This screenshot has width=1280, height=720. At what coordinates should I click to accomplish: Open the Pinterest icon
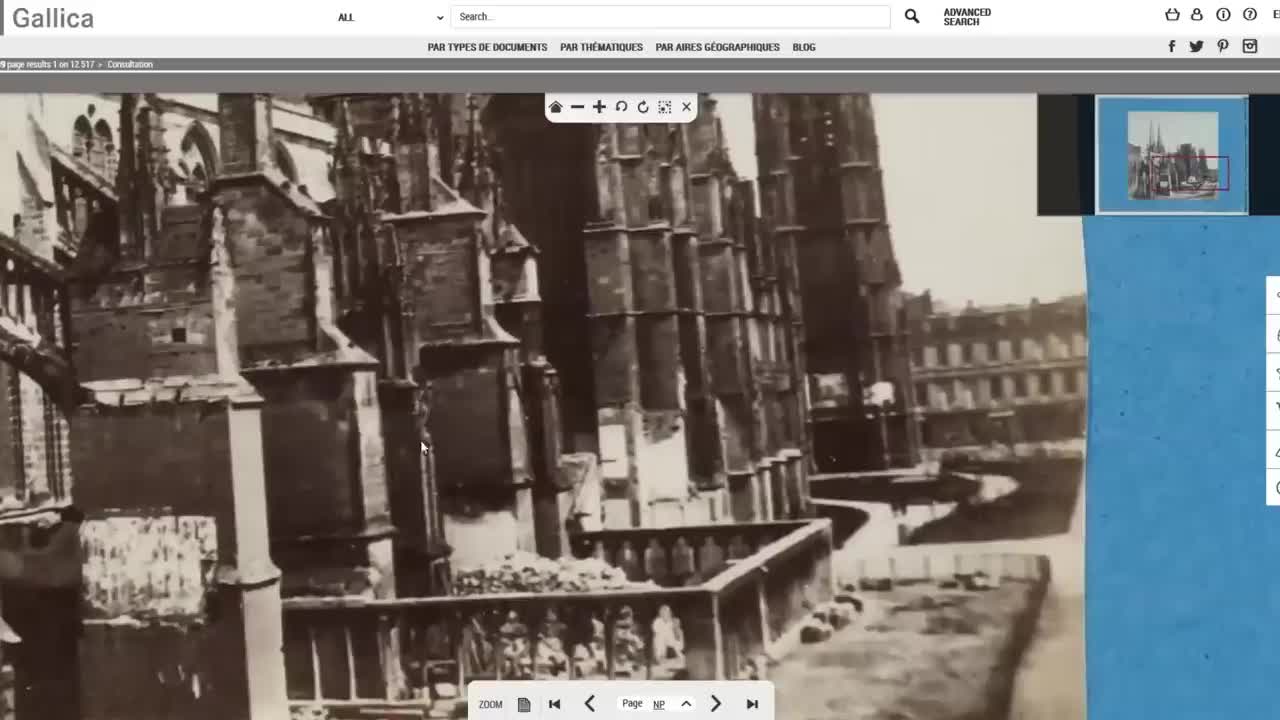point(1223,46)
